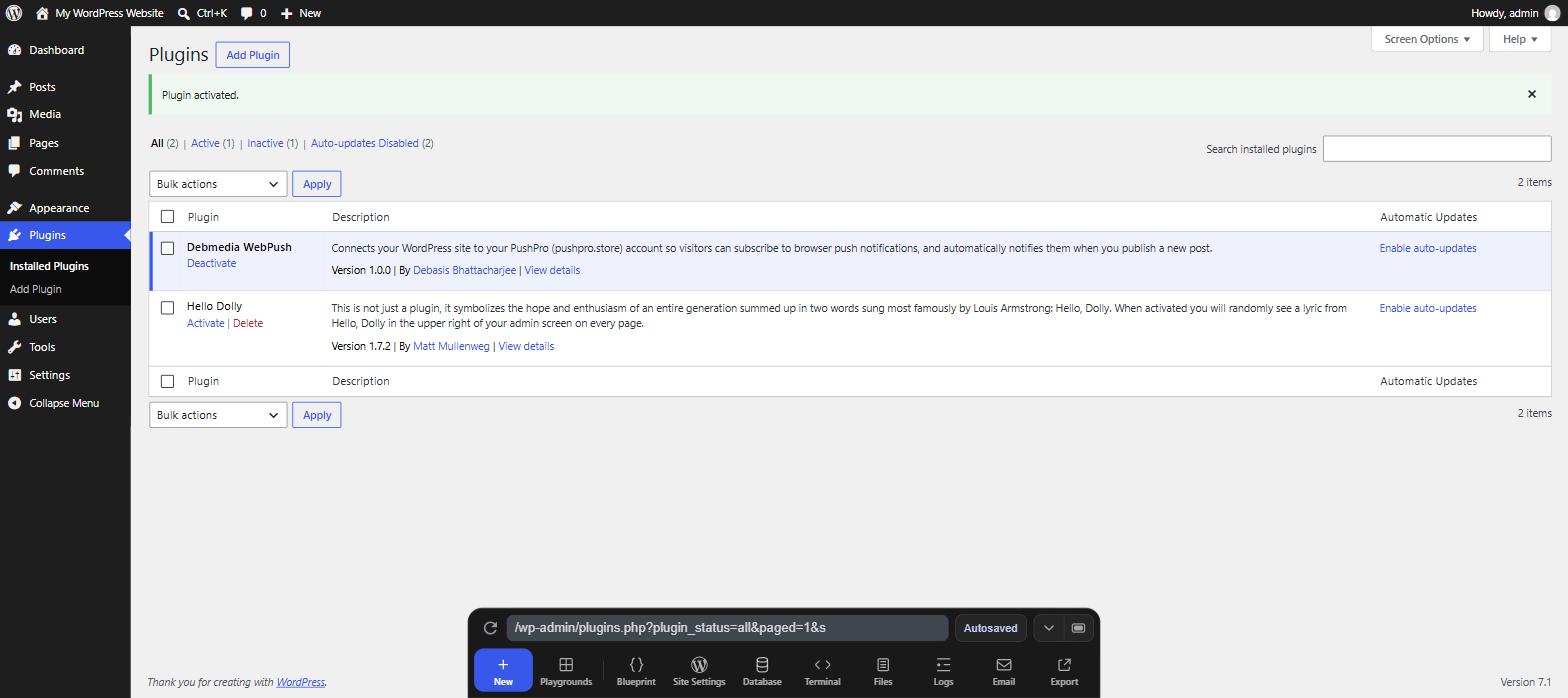Expand Screen Options panel
The height and width of the screenshot is (698, 1568).
1427,39
